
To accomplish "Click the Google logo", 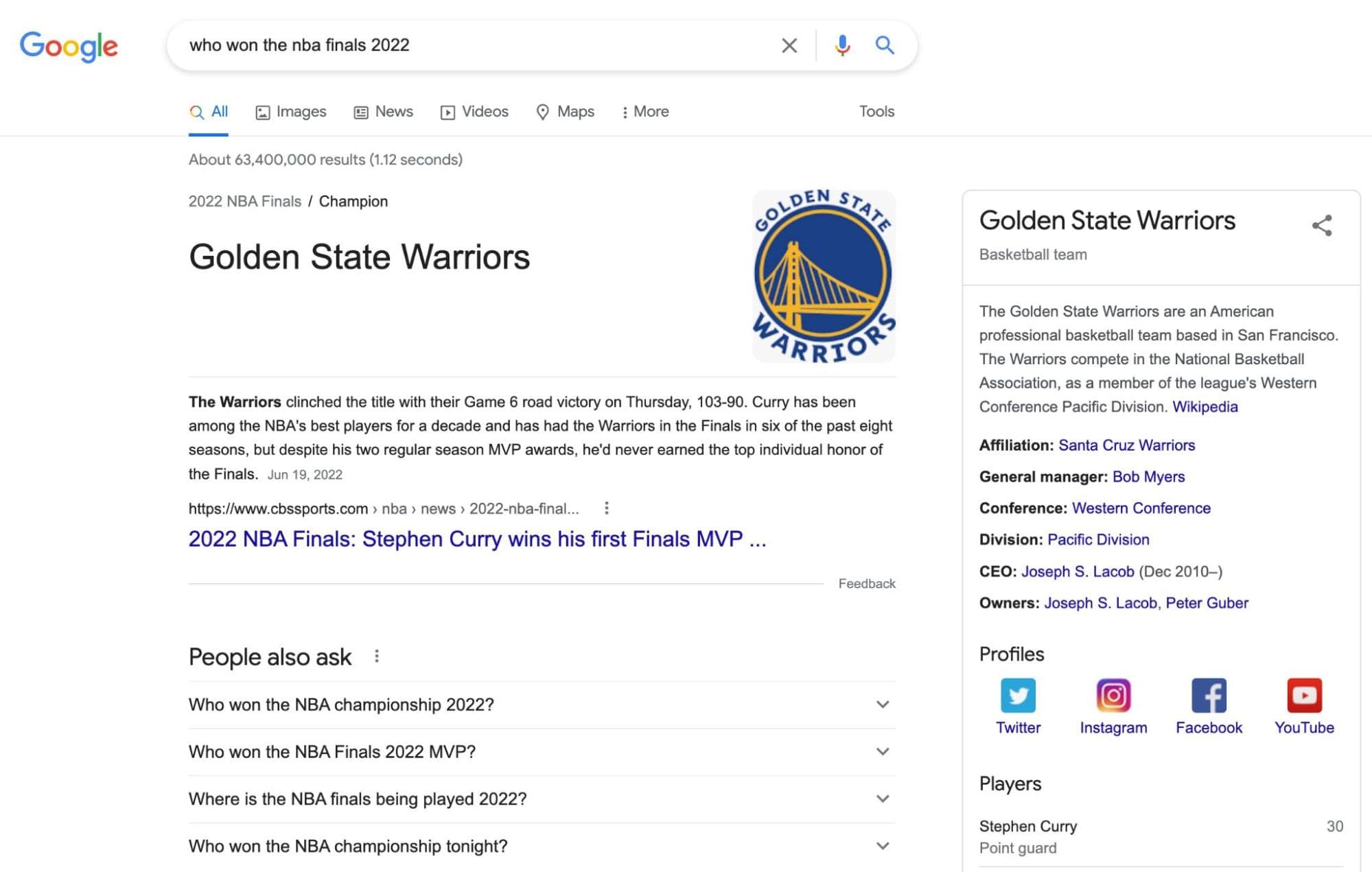I will [x=69, y=46].
